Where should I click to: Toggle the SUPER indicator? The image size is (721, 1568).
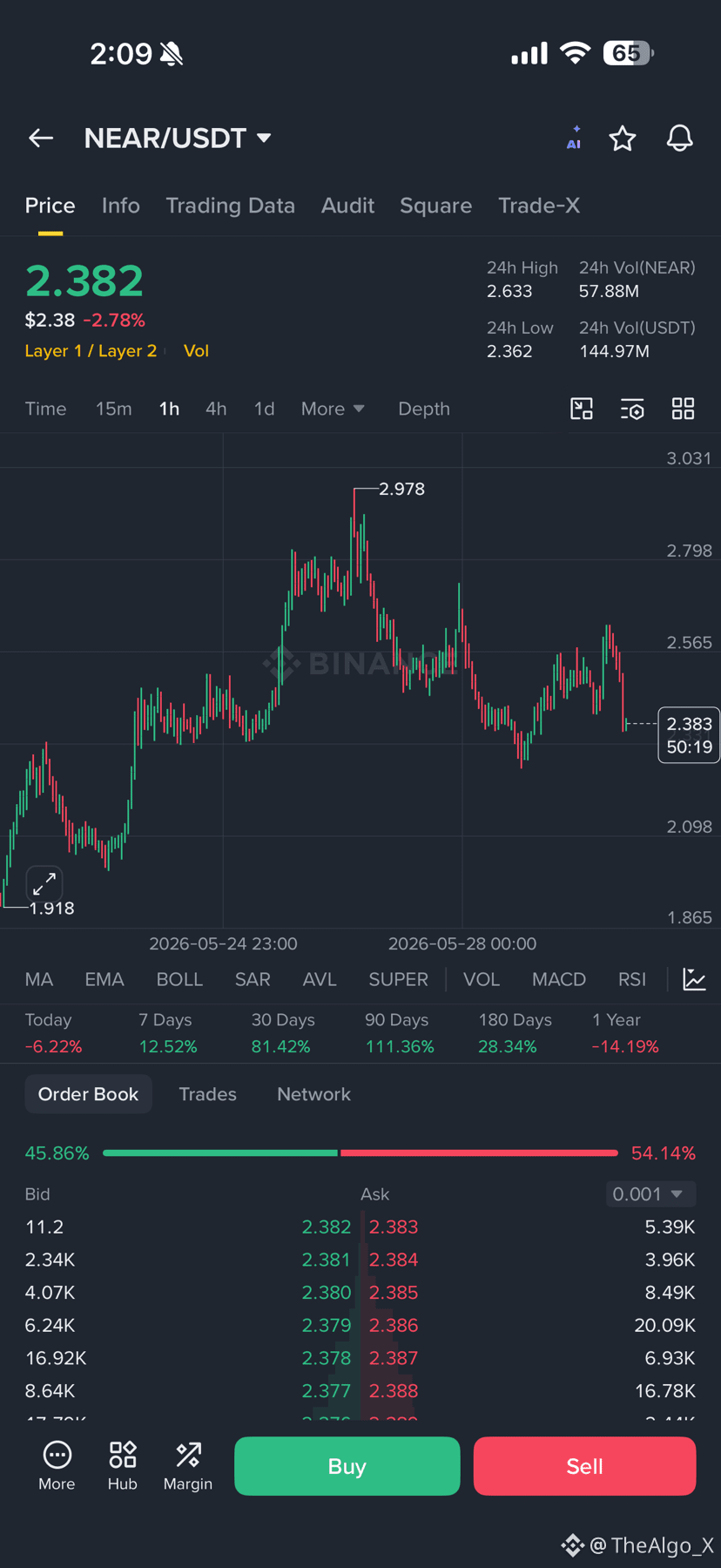point(398,979)
